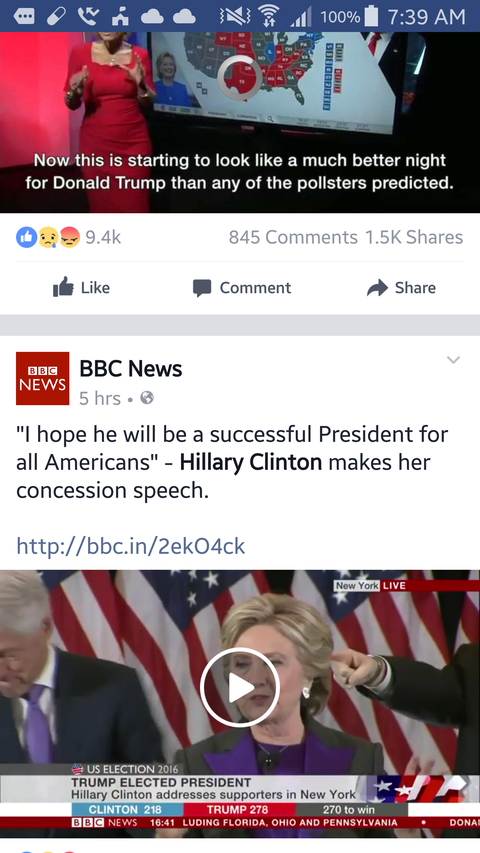Show the 9.4k reactions count
Image resolution: width=480 pixels, height=853 pixels.
[x=103, y=237]
